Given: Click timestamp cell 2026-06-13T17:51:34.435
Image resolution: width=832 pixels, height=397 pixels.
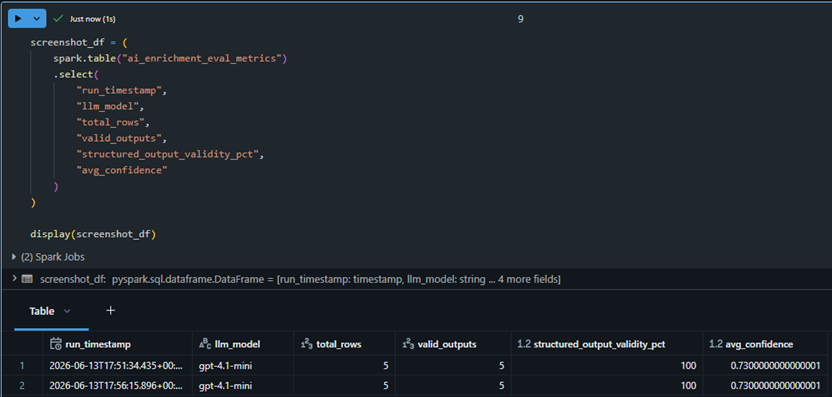Looking at the screenshot, I should 116,366.
